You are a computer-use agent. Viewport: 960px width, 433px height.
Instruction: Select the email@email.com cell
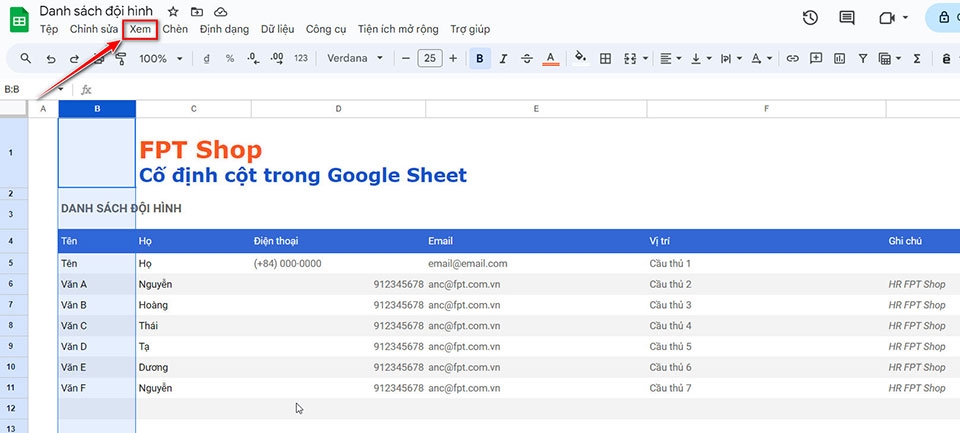[x=536, y=263]
